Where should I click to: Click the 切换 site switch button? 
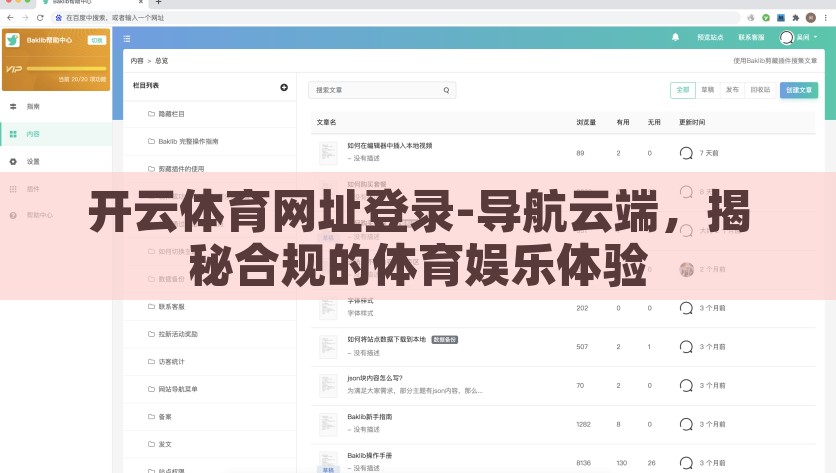(x=97, y=40)
